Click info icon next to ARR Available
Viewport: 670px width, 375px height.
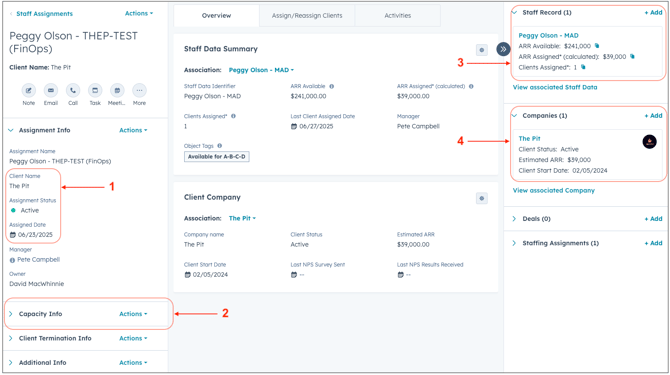[x=332, y=86]
